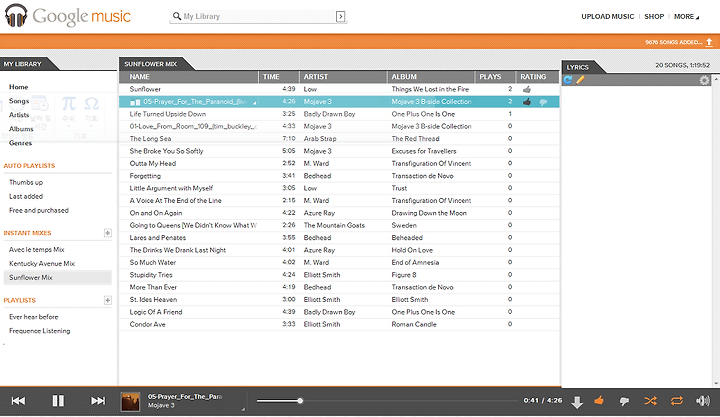The width and height of the screenshot is (720, 417).
Task: Add a new playlist with plus button
Action: point(107,300)
